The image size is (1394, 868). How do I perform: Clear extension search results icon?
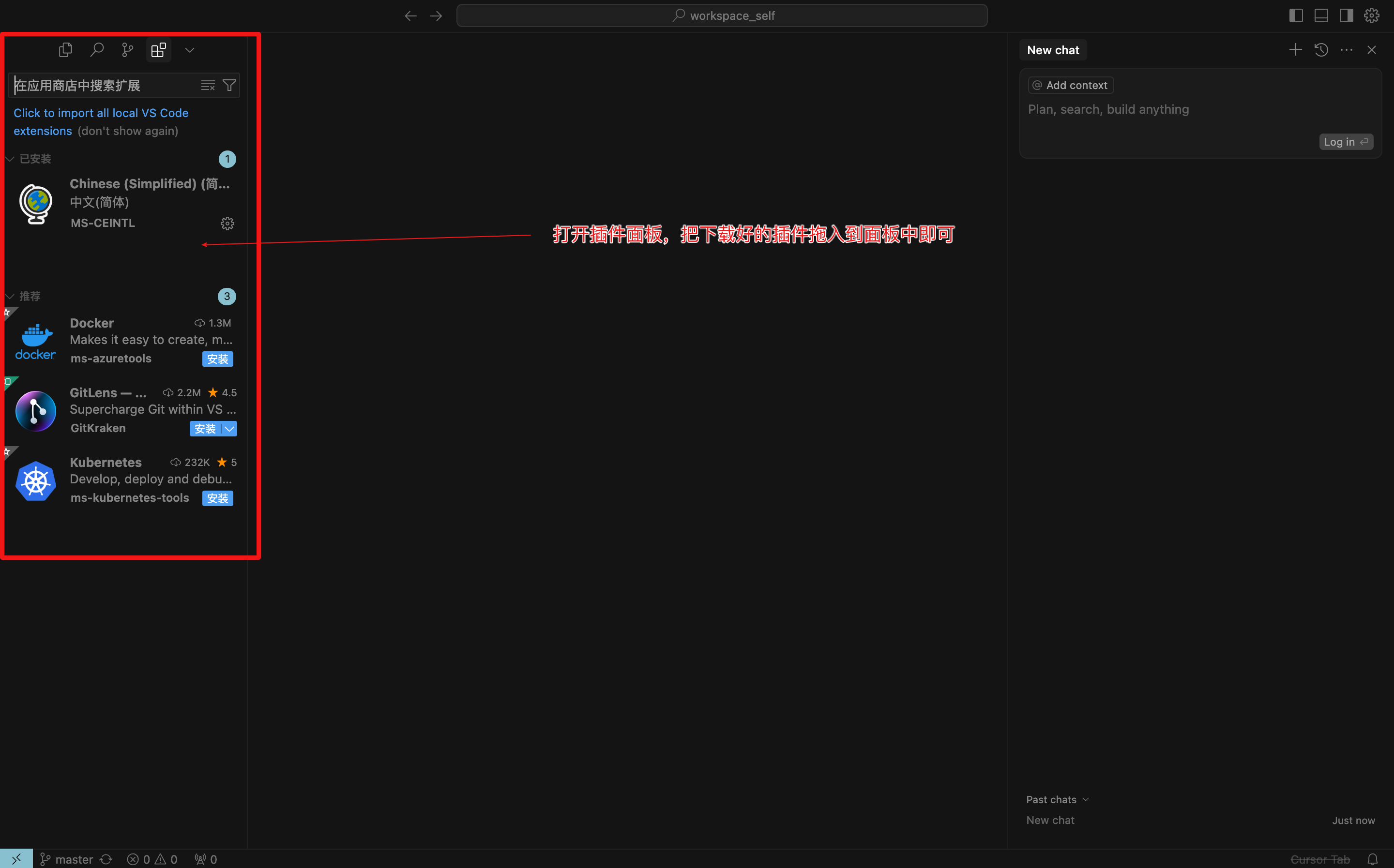point(208,86)
